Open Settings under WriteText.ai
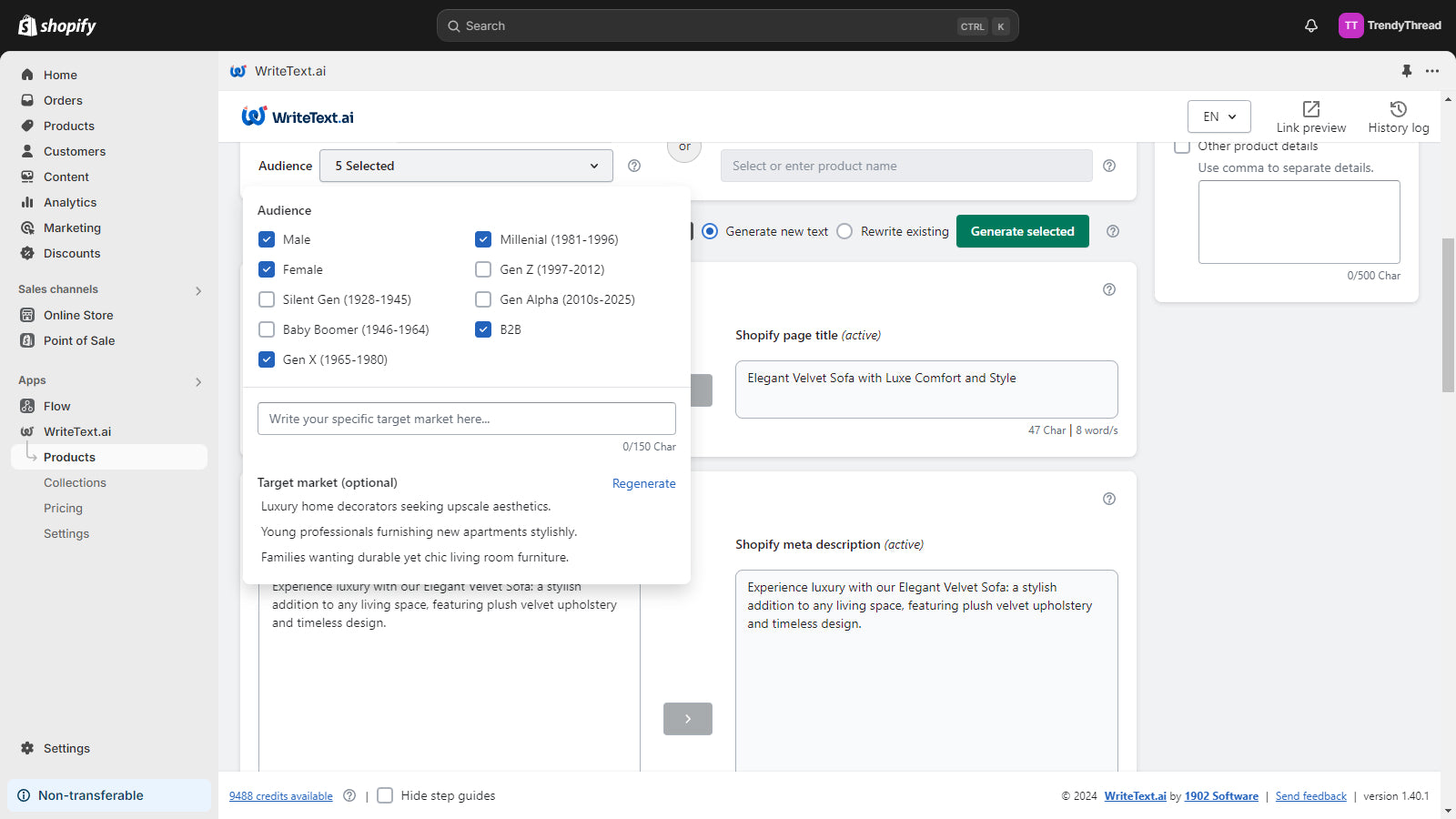The image size is (1456, 819). 66,533
